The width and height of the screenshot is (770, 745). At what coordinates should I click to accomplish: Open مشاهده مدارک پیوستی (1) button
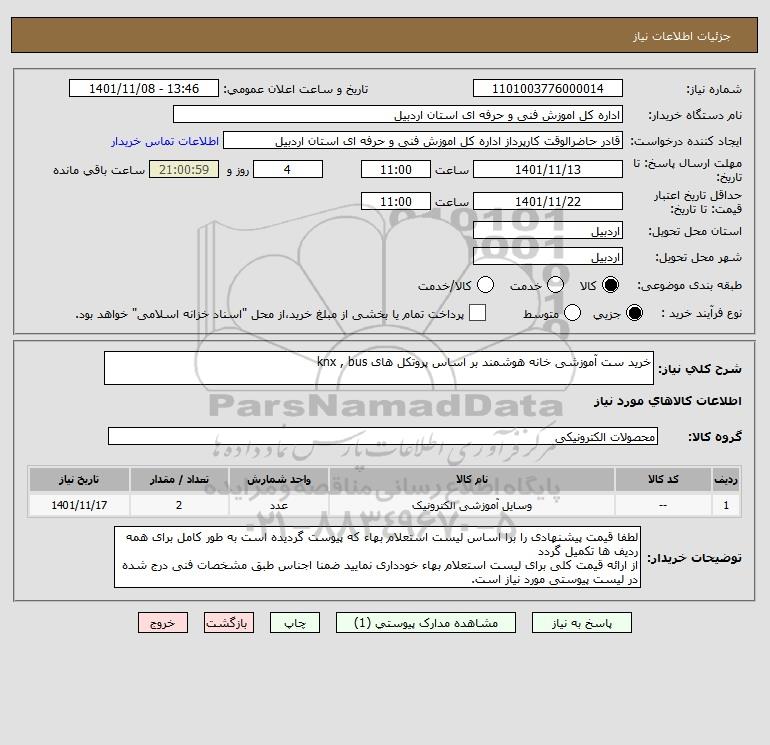click(x=426, y=623)
